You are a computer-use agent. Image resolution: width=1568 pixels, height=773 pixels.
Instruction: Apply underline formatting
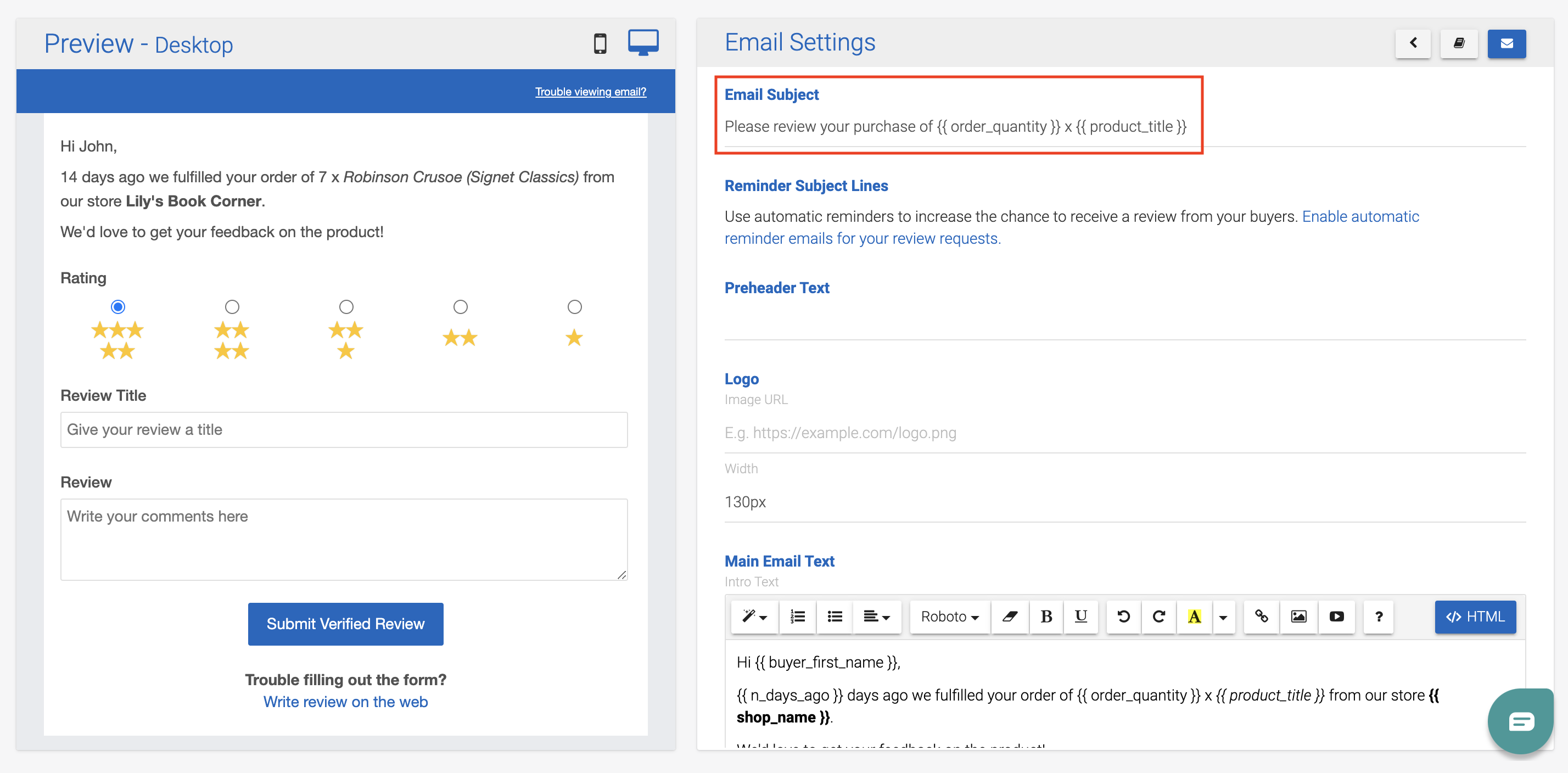tap(1081, 617)
